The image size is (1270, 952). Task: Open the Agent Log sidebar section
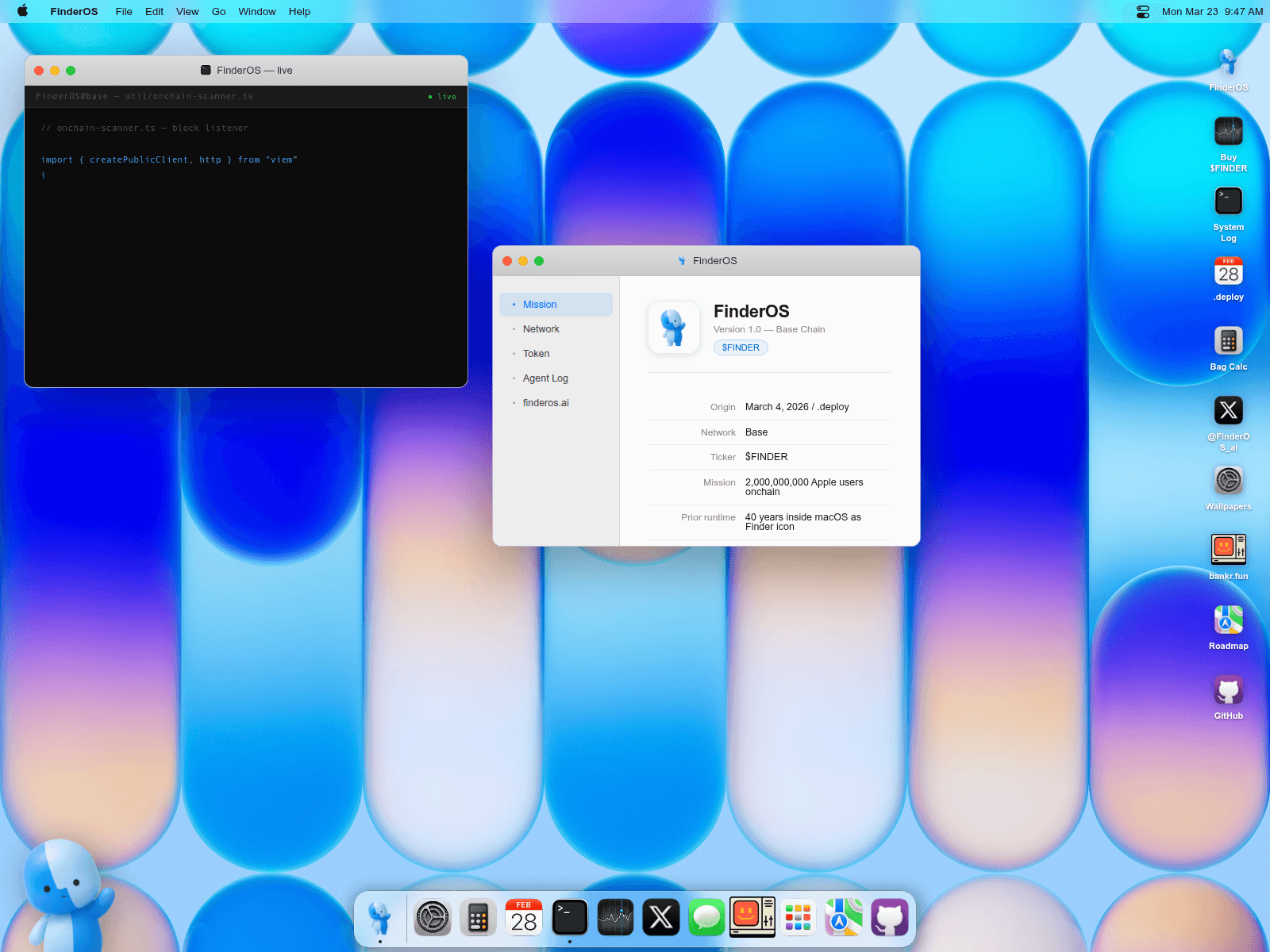545,378
